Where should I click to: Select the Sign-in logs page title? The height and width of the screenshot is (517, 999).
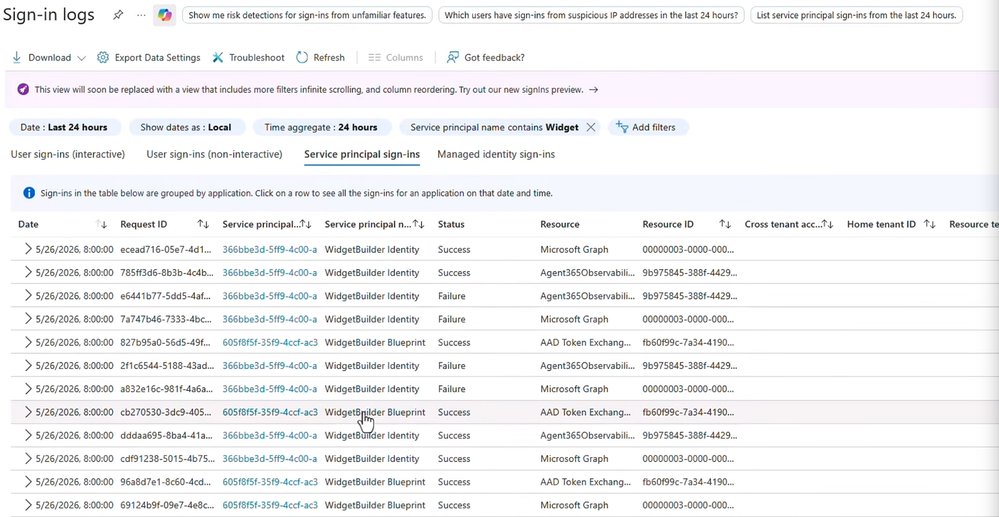click(48, 15)
